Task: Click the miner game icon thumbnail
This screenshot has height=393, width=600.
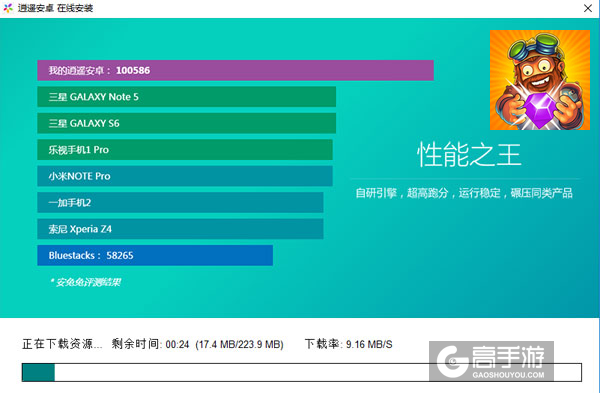Action: point(540,80)
